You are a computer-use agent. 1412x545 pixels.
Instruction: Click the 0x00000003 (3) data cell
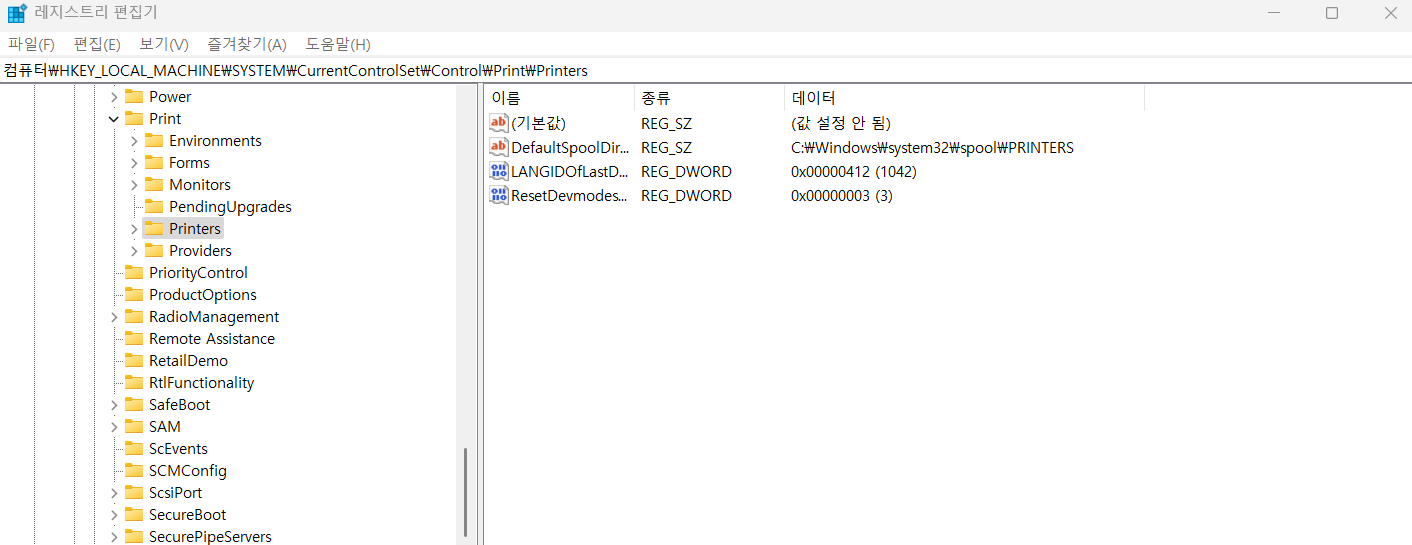pos(841,195)
